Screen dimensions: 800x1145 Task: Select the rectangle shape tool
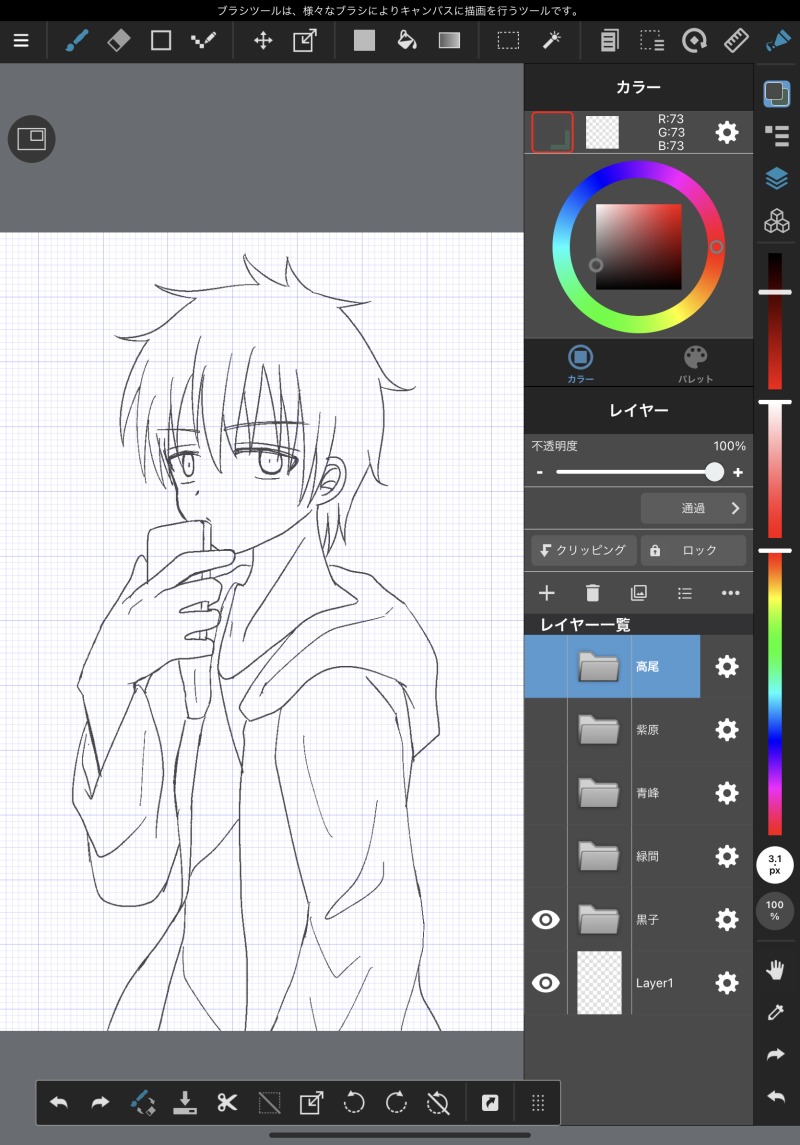click(161, 40)
